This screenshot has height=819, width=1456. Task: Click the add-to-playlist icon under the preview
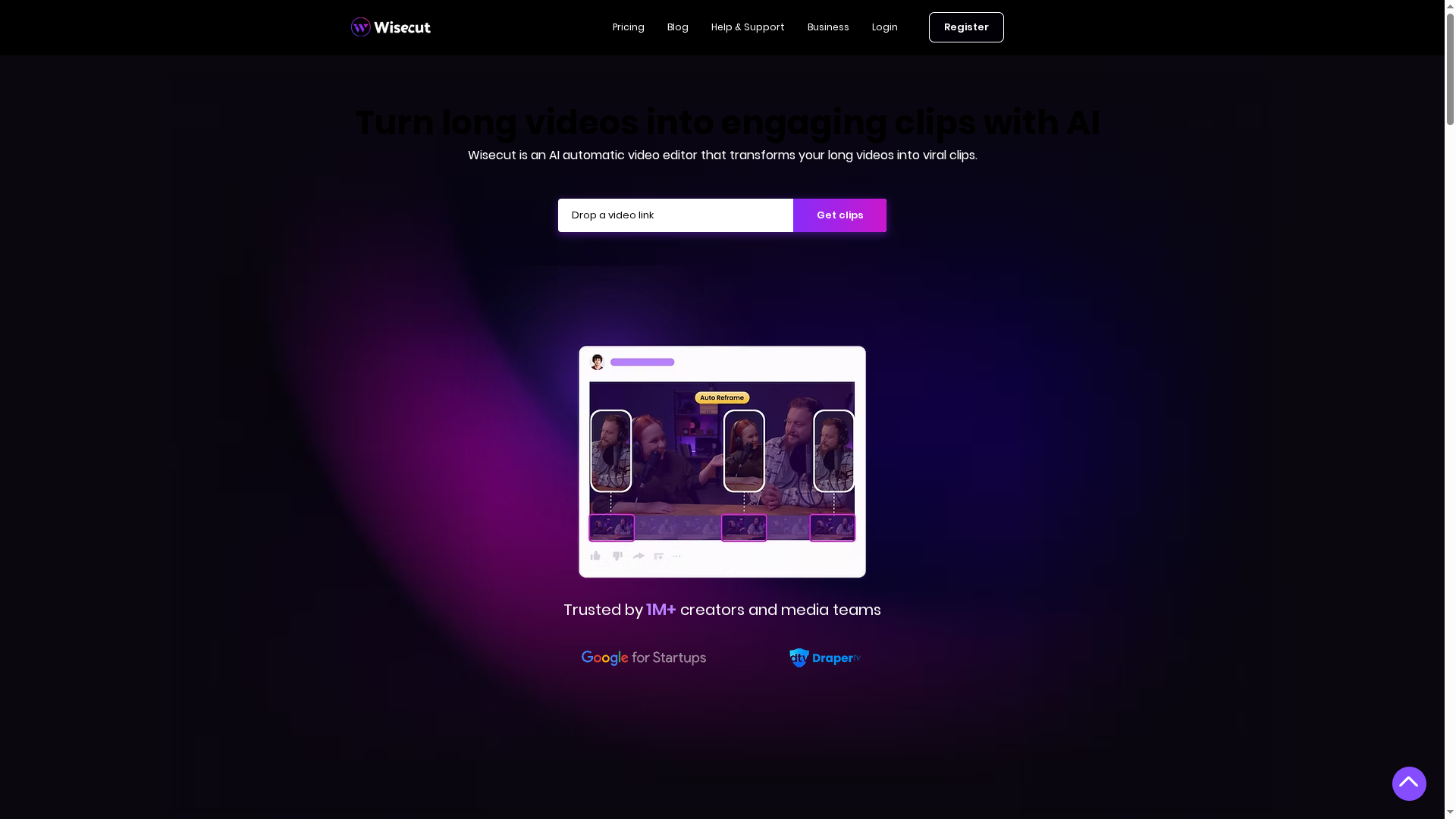click(x=658, y=556)
